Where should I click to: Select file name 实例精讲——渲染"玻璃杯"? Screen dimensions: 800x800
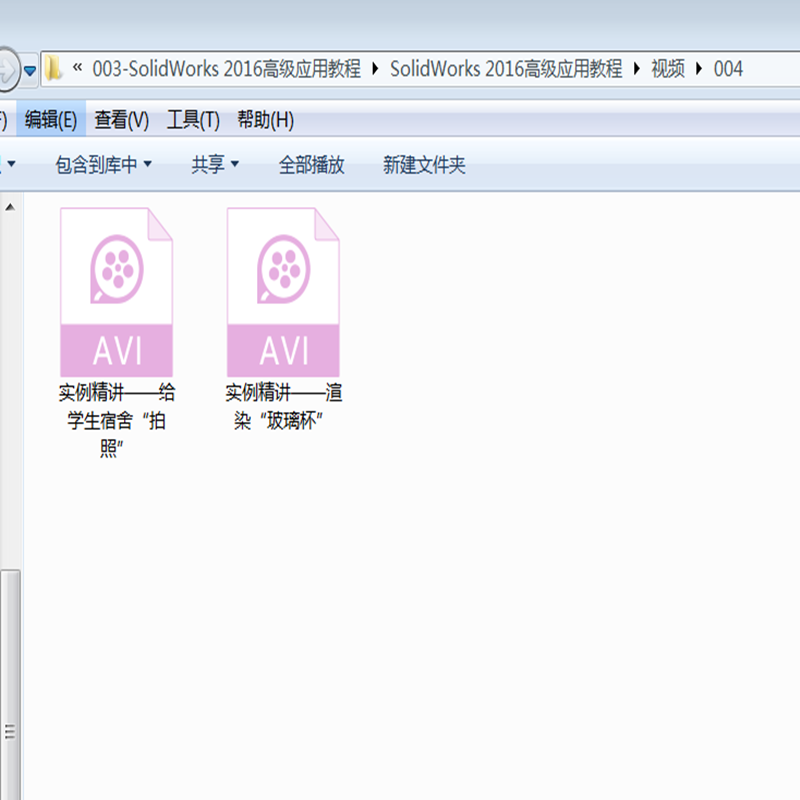(x=283, y=407)
